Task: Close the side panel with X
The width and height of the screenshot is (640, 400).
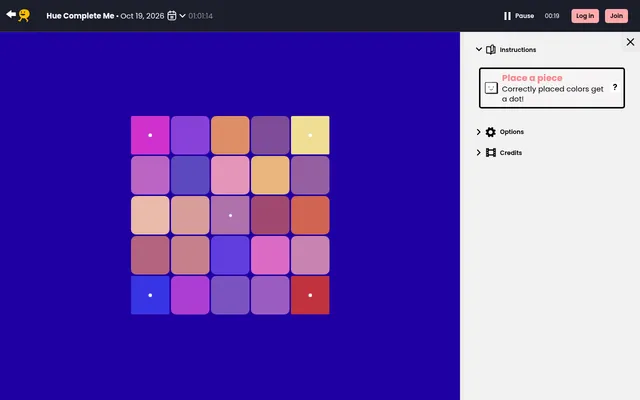Action: (x=630, y=42)
